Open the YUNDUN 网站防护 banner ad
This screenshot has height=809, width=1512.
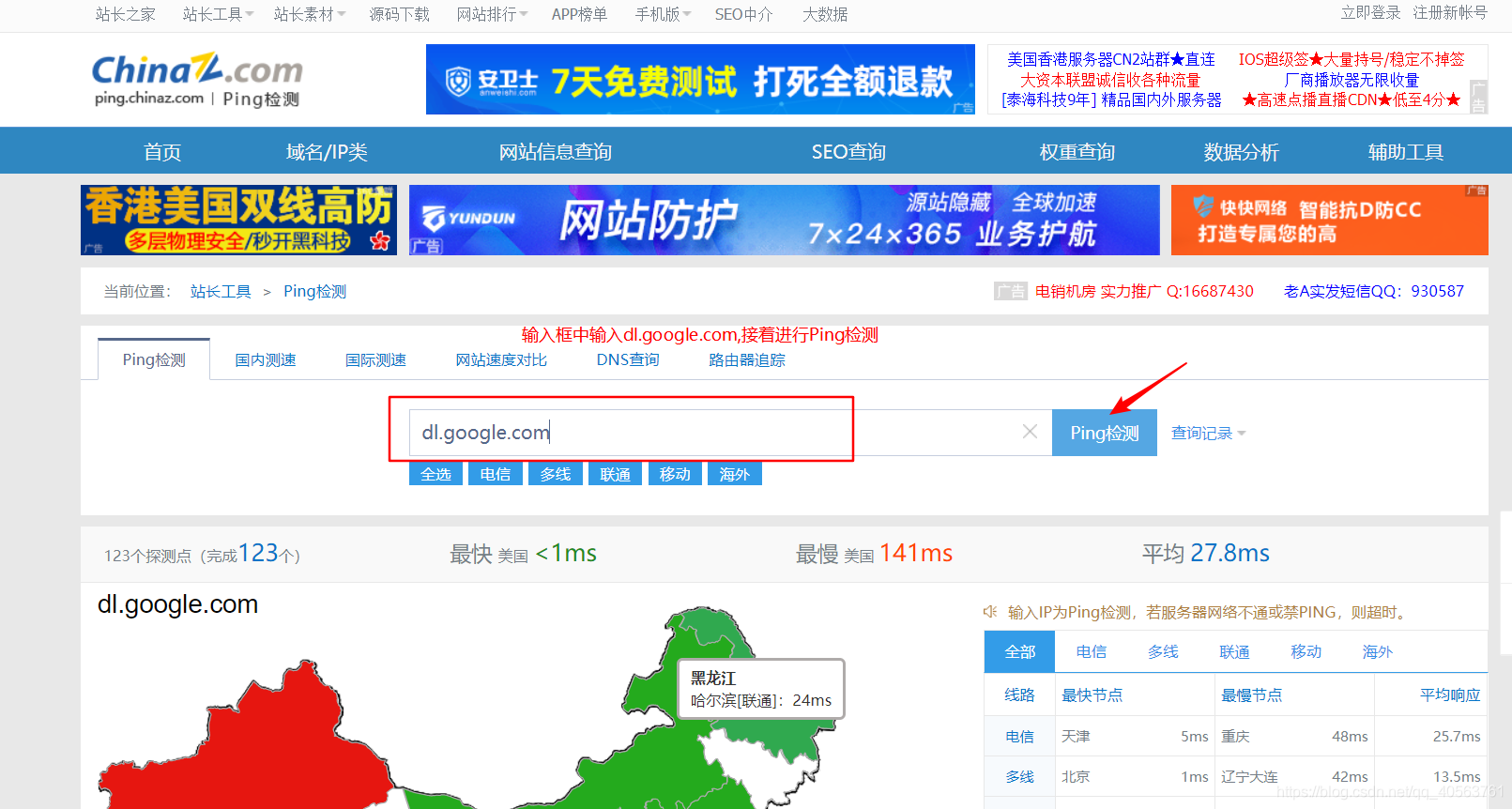pos(784,220)
